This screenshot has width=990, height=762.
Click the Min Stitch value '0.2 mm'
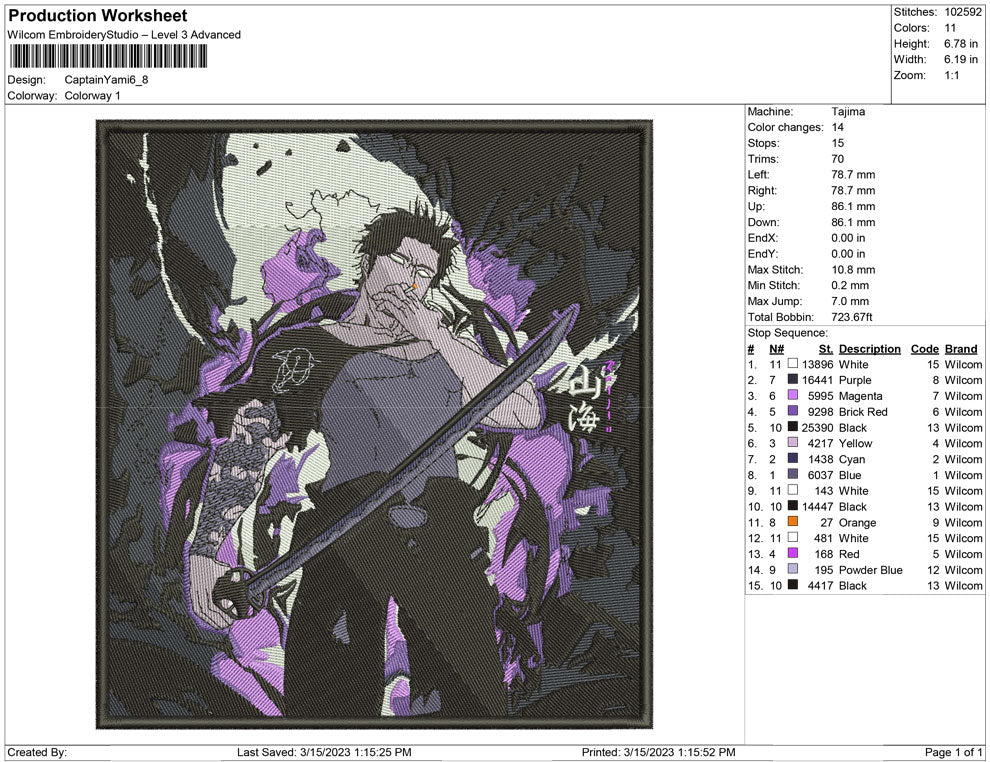click(850, 285)
